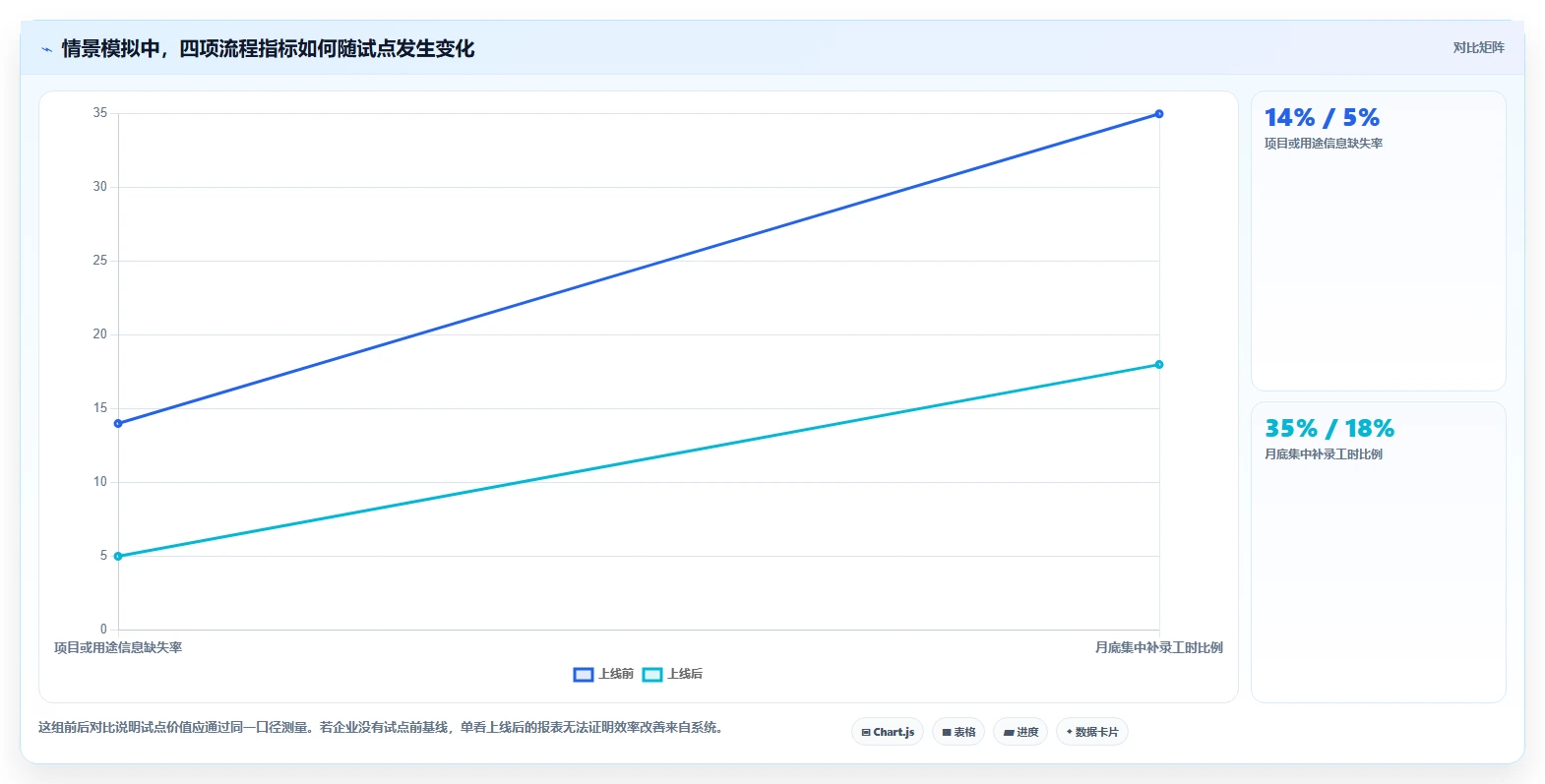Click the y-axis tick label 0
This screenshot has height=784, width=1545.
tap(103, 630)
